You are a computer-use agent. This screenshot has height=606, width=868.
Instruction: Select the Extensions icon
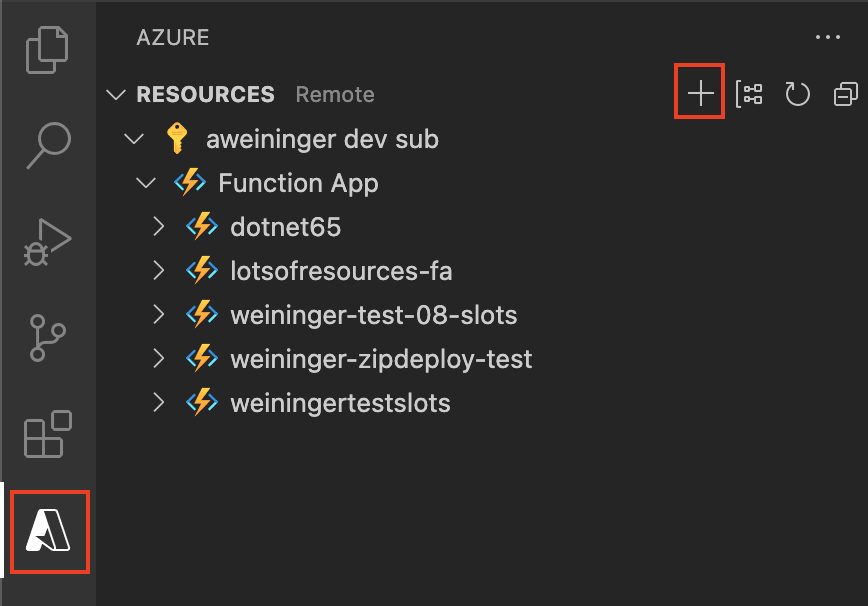(49, 434)
